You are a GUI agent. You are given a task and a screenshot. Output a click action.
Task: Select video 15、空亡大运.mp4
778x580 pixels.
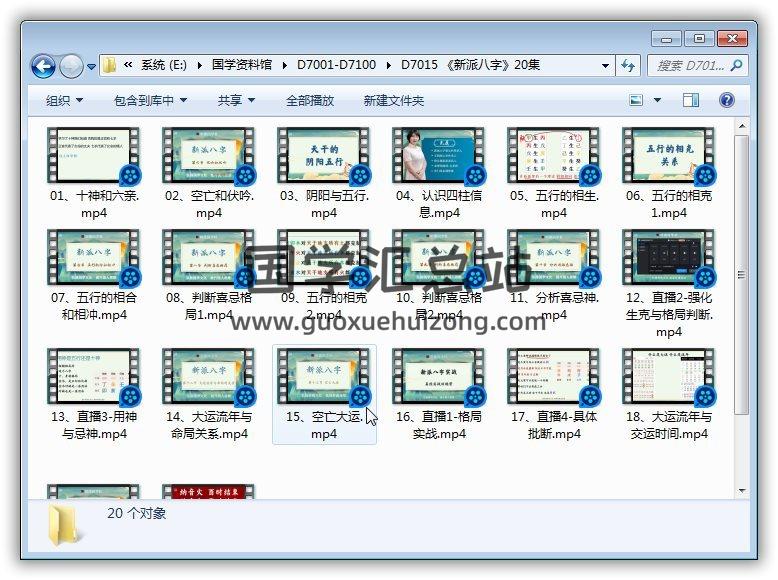[324, 394]
